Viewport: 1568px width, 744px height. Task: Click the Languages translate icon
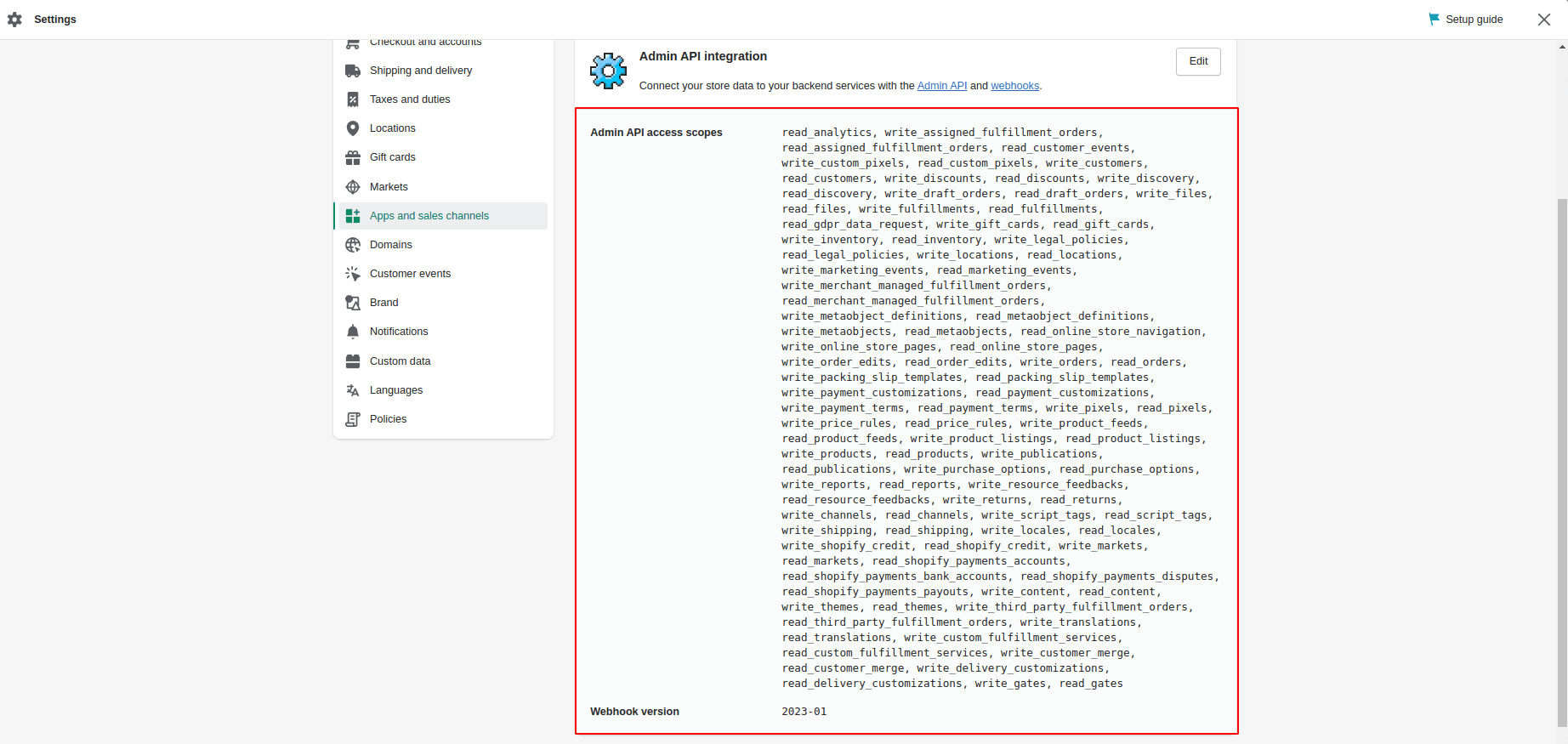pyautogui.click(x=353, y=390)
